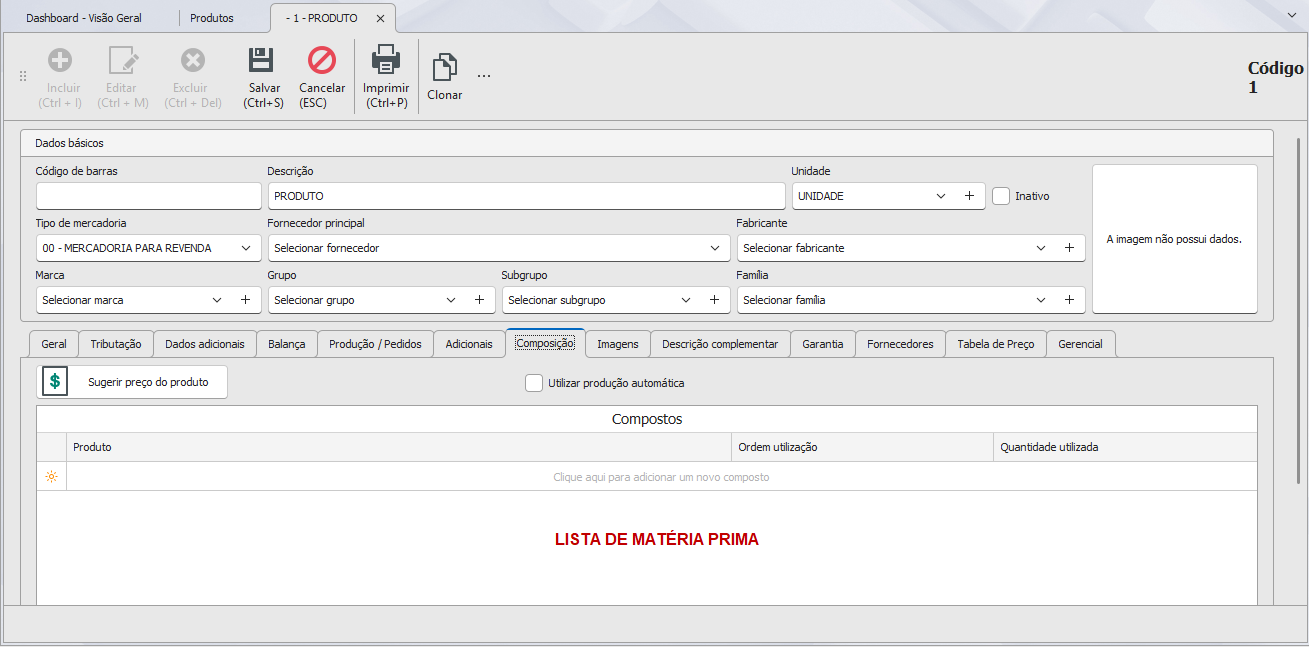Click the Incluir plus icon

coord(60,60)
